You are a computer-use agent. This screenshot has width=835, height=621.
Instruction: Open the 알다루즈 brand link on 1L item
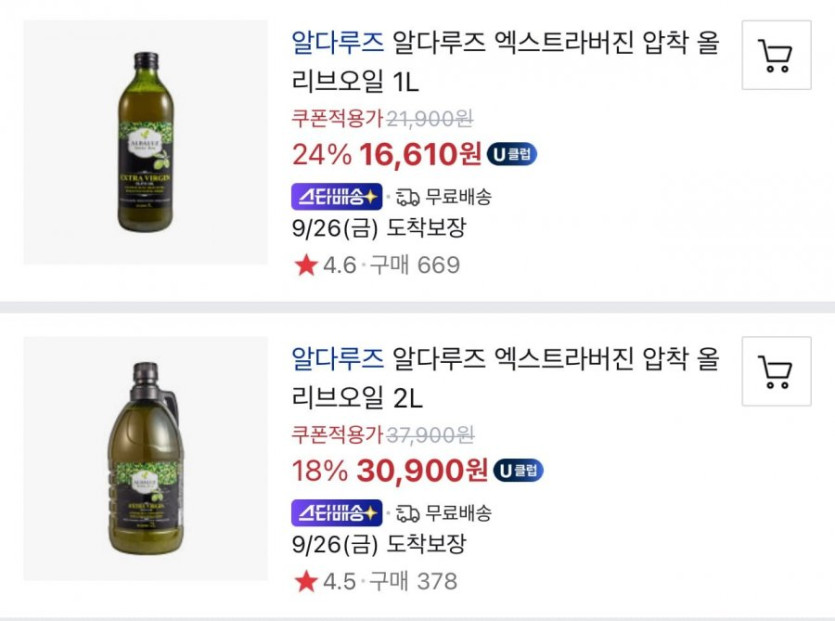pos(337,43)
